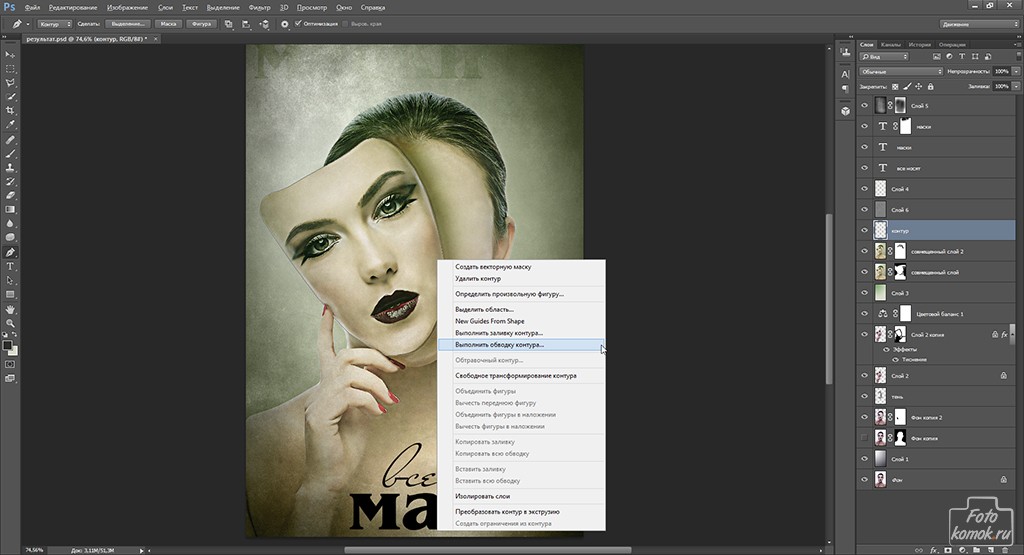Select the Crop tool
Viewport: 1024px width, 555px height.
pos(11,110)
